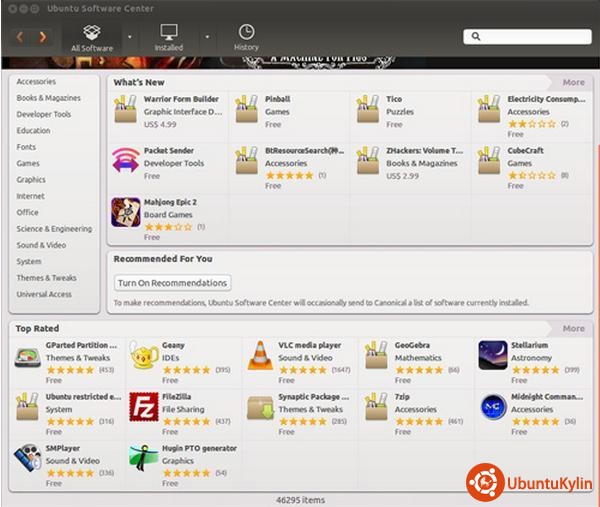Open the Mahjong Epic 2 icon
Screen dimensions: 600x507
(126, 212)
